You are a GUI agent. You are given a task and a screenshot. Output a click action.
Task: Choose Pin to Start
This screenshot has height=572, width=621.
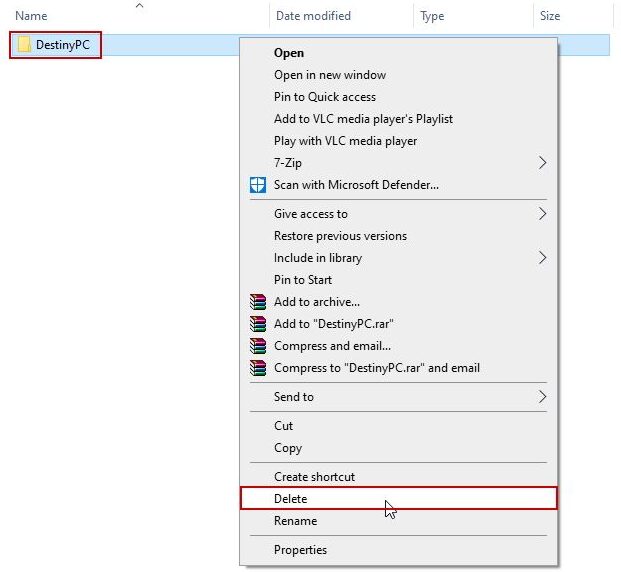[398, 280]
